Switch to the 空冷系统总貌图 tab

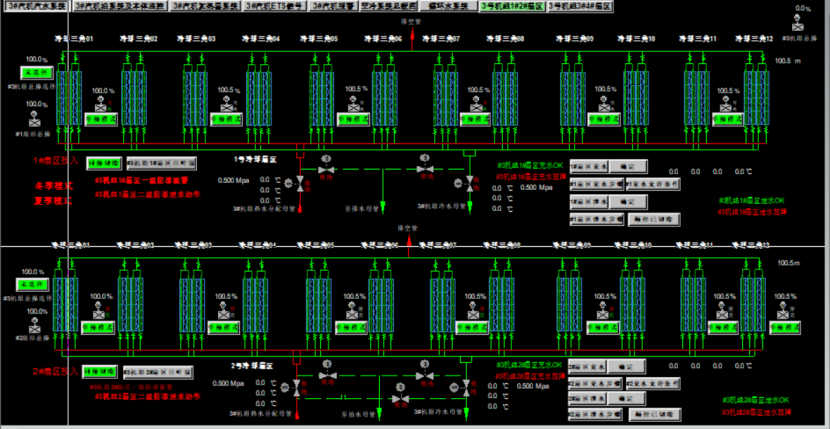tap(387, 6)
